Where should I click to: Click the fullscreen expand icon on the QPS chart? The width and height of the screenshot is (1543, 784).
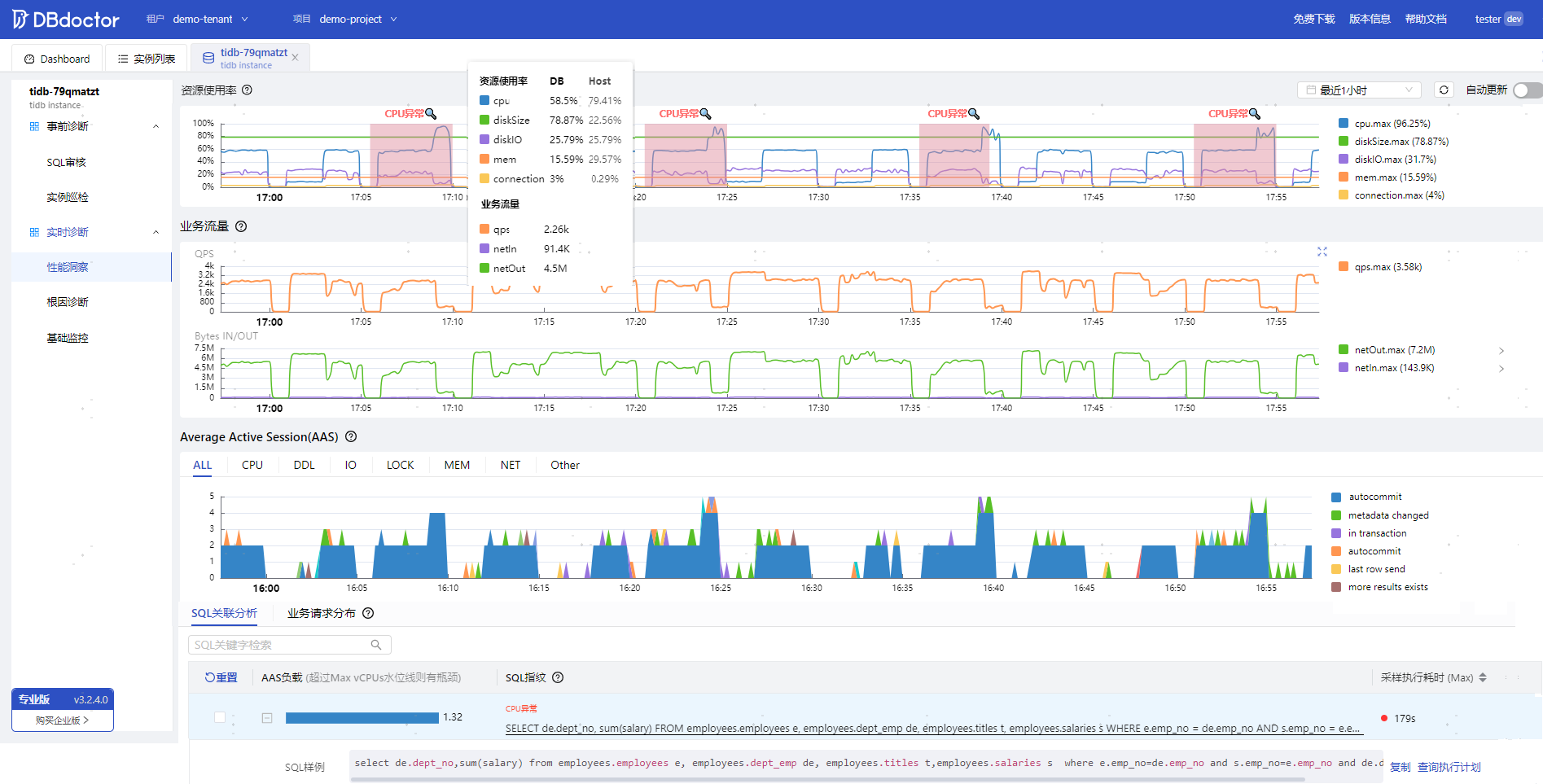pos(1322,252)
